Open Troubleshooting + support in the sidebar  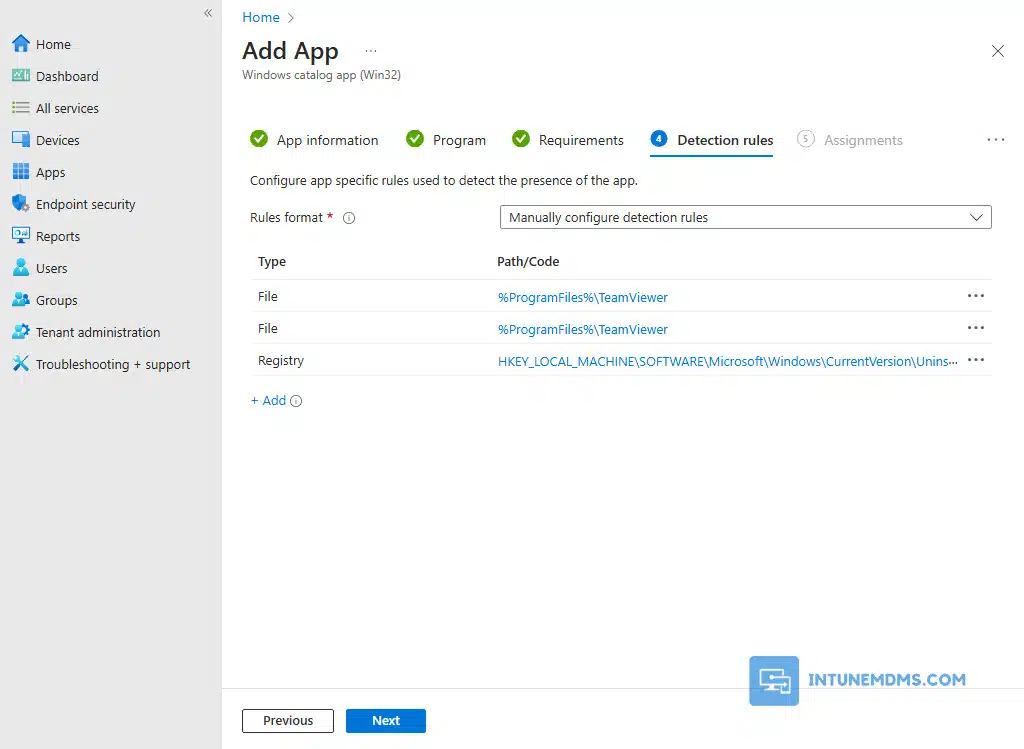[113, 364]
